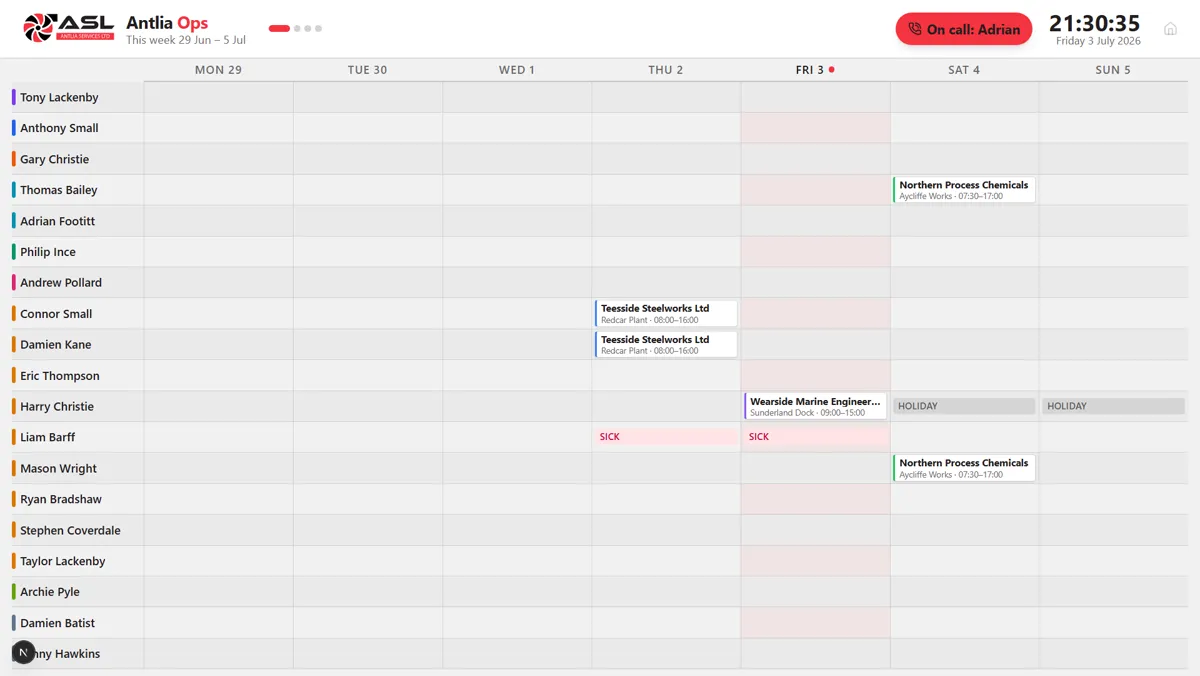Select the Archie Pyle row name

pyautogui.click(x=50, y=591)
